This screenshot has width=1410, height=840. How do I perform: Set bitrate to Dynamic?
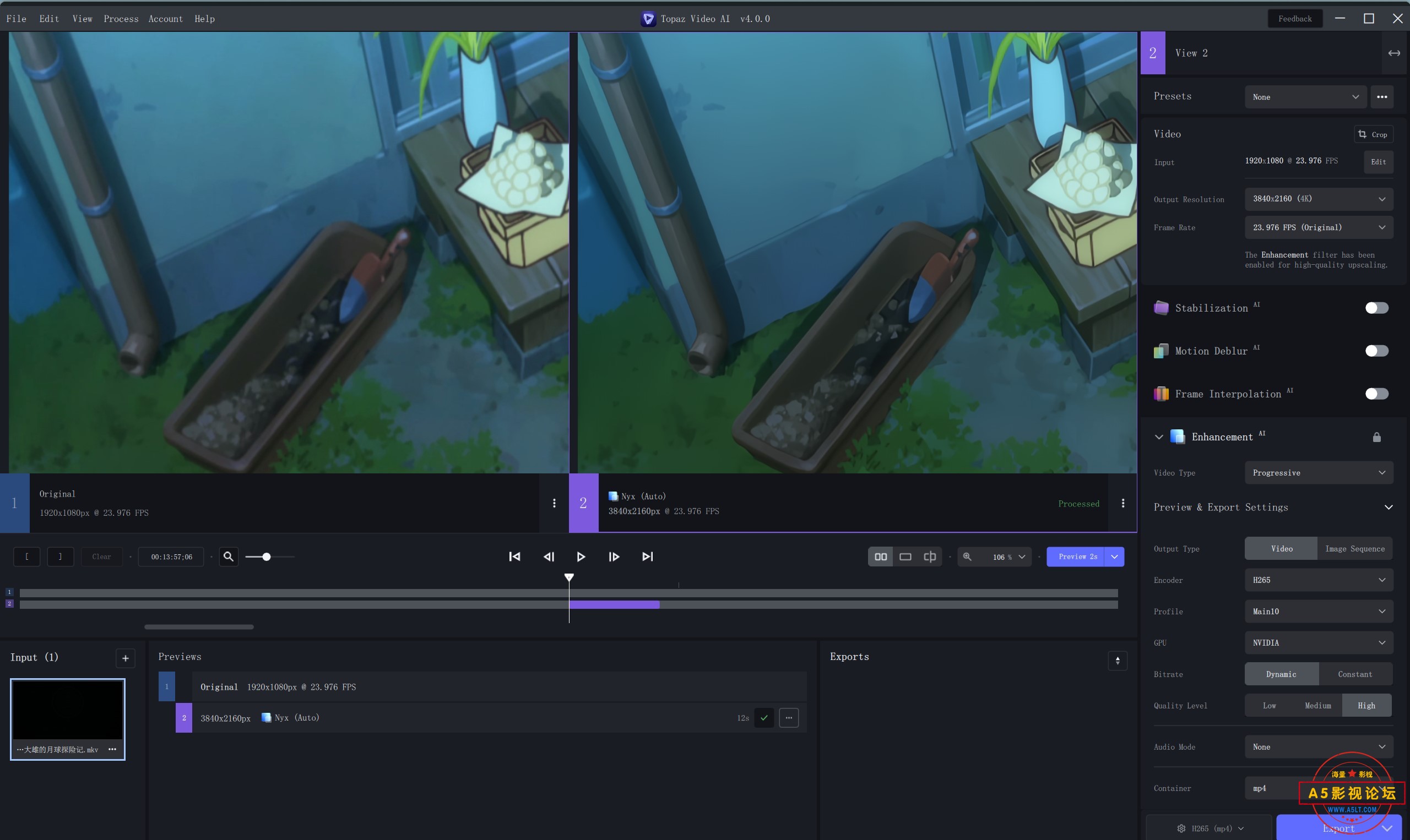point(1281,674)
